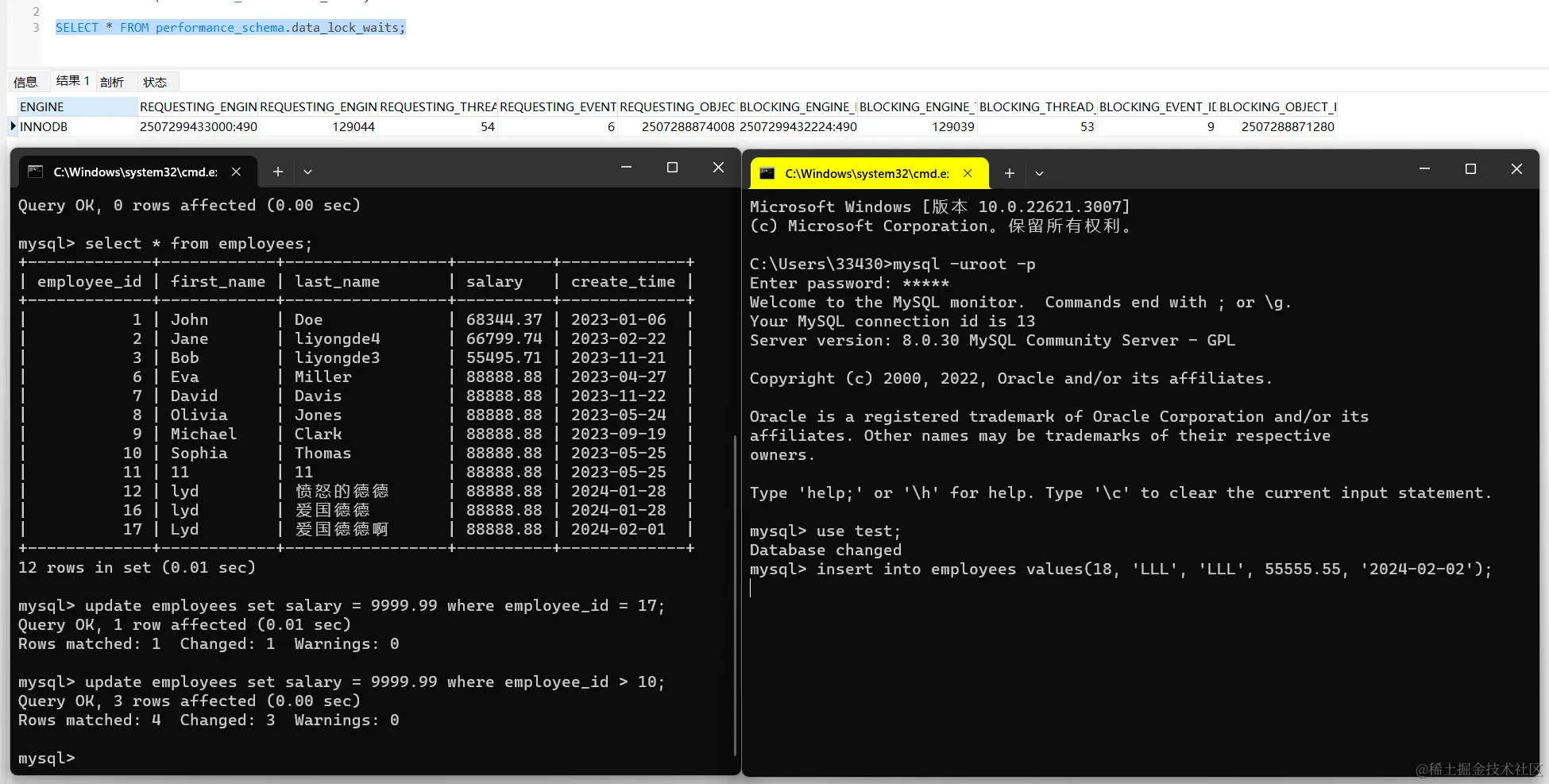Click the '12 rows in set' message

[x=137, y=568]
